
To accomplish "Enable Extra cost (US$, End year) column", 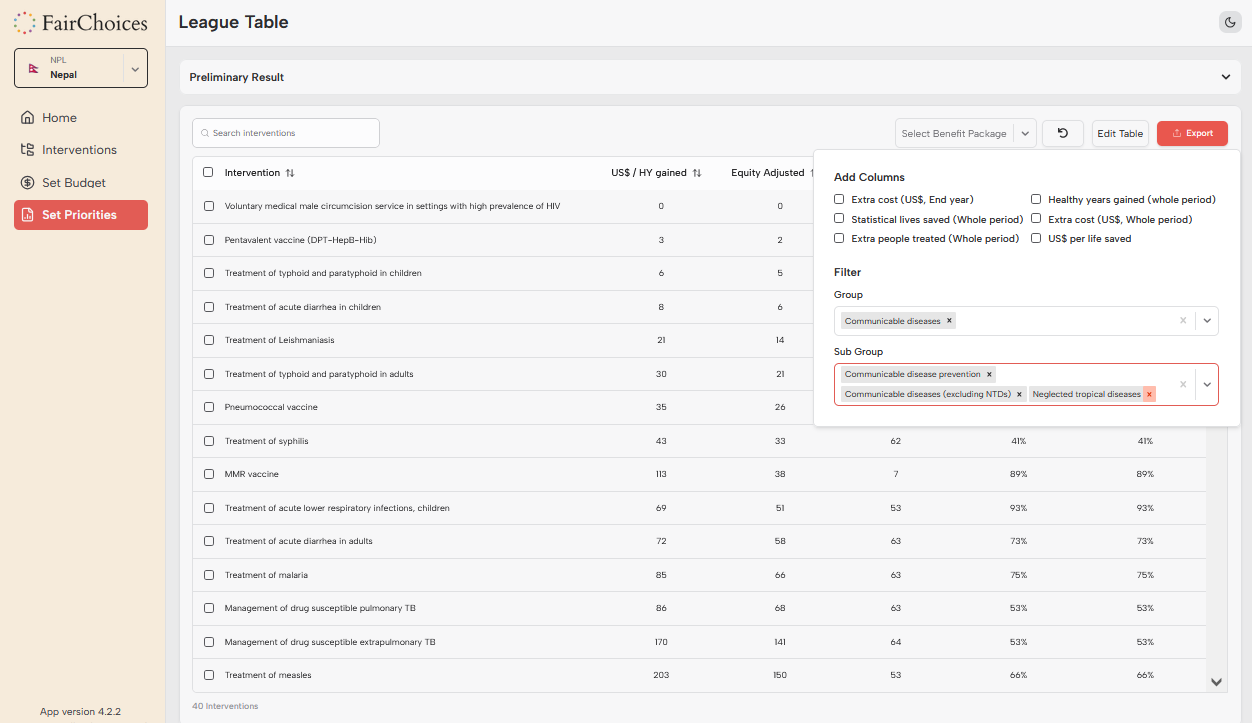I will click(x=839, y=199).
